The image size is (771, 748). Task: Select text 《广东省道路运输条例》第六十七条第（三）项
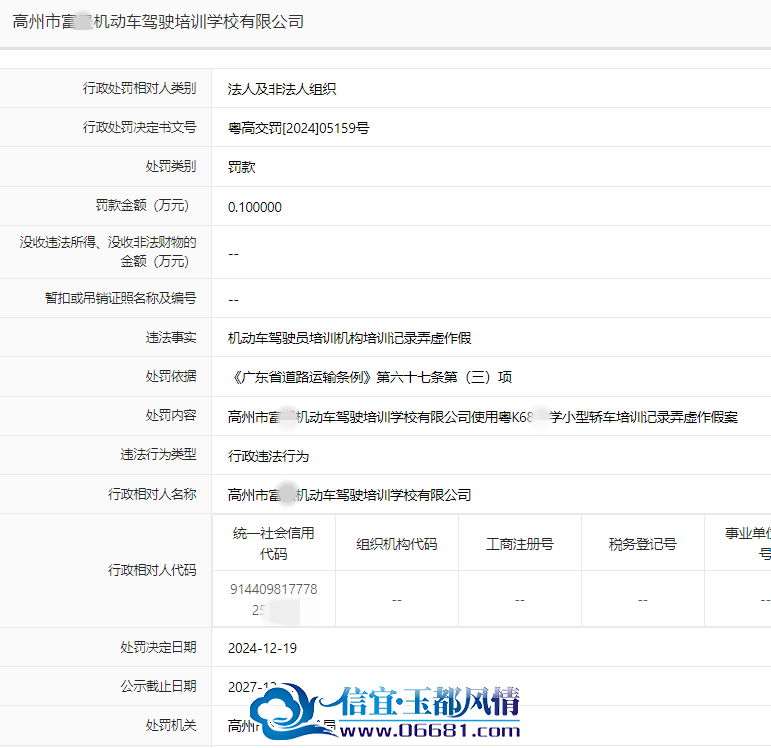pos(370,377)
